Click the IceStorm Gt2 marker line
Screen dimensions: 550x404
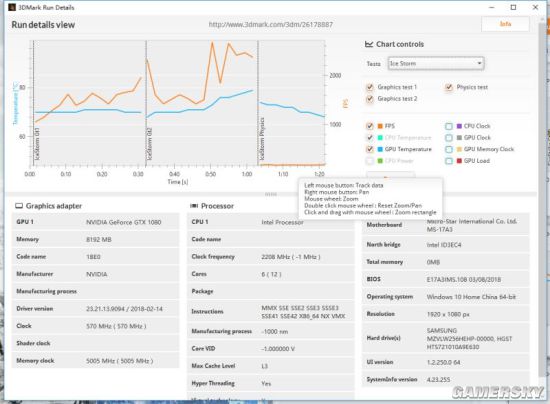click(146, 102)
